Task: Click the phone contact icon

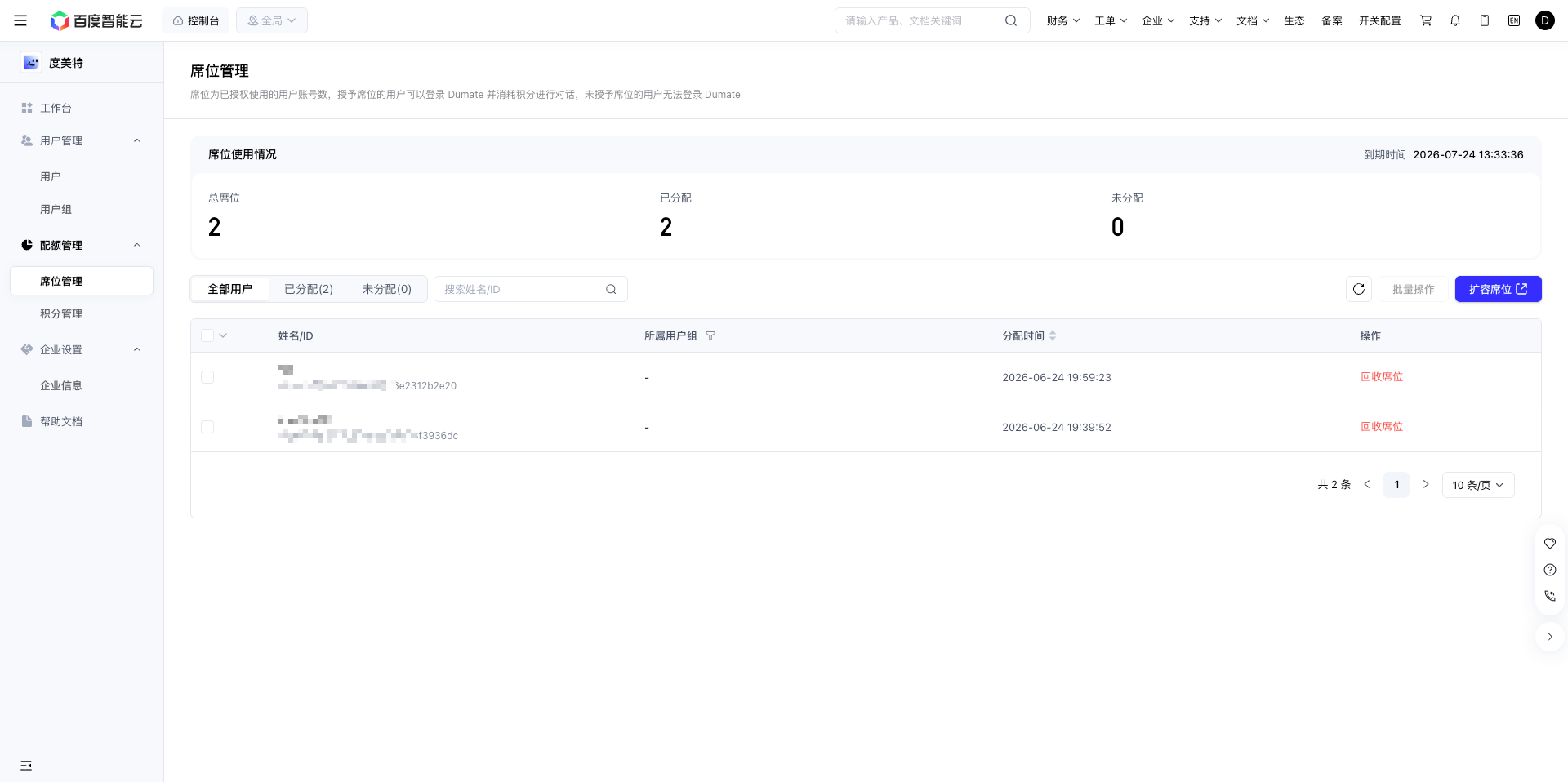Action: pos(1550,596)
